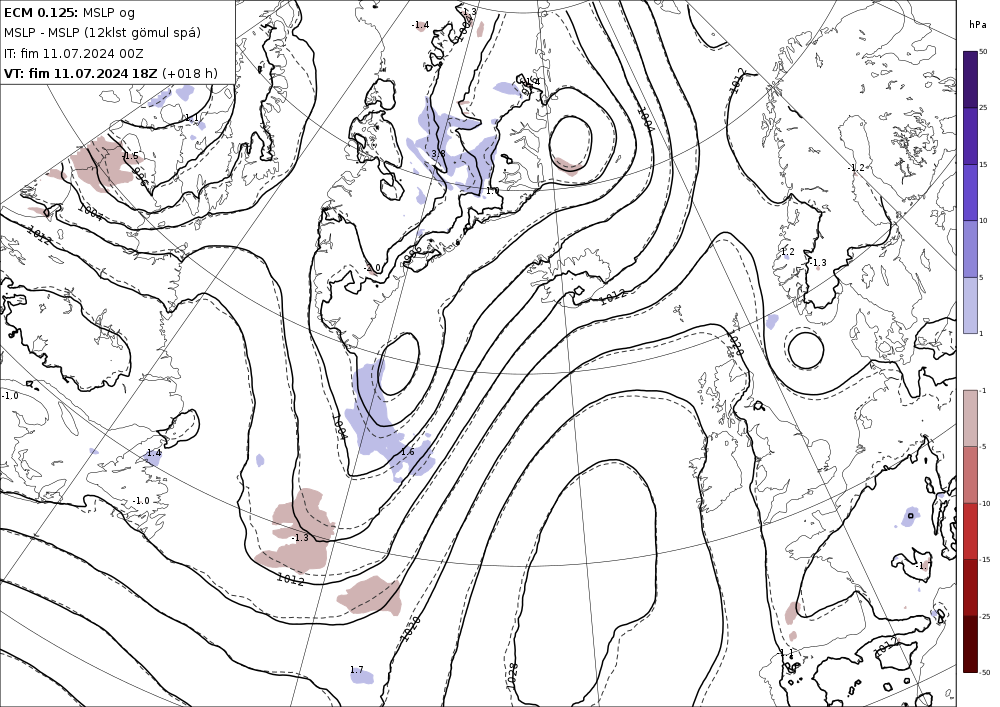Click the 'hPa' legend unit label
Image resolution: width=1000 pixels, height=707 pixels.
[977, 25]
